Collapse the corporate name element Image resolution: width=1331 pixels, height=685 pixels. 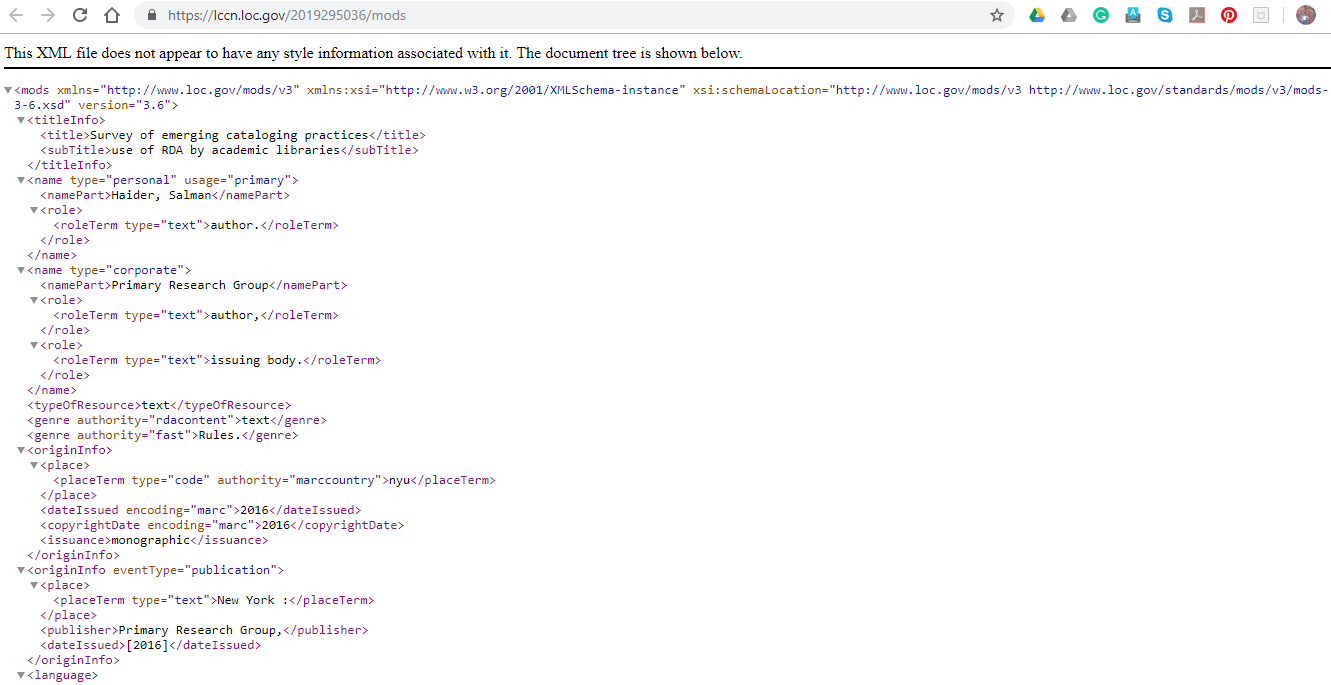[20, 269]
